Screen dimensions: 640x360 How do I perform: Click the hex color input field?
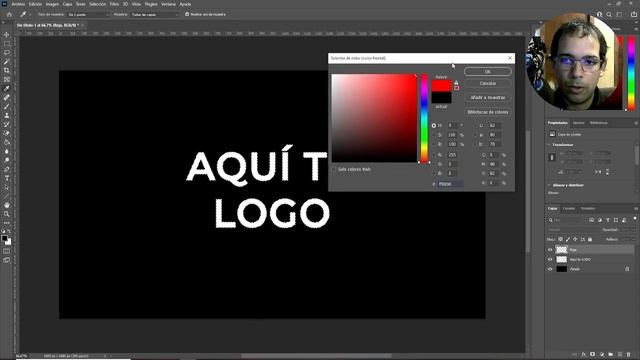tap(451, 184)
